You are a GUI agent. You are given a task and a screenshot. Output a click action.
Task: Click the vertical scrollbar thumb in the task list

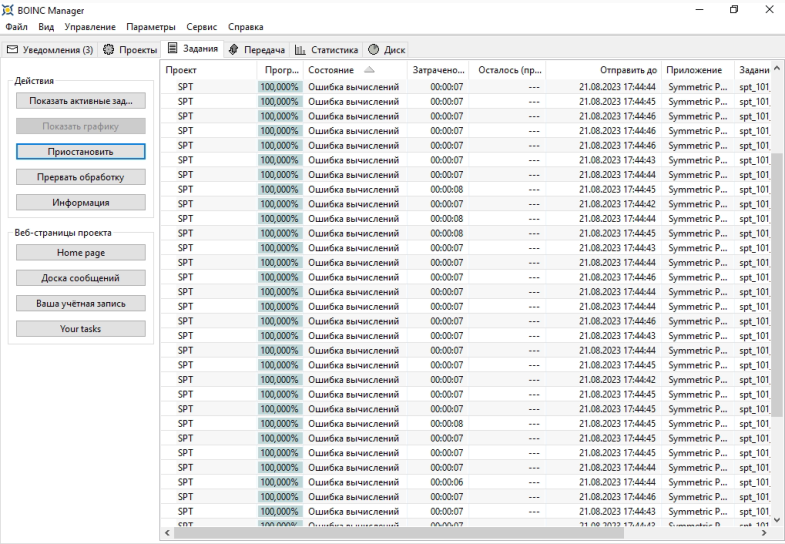tap(776, 285)
